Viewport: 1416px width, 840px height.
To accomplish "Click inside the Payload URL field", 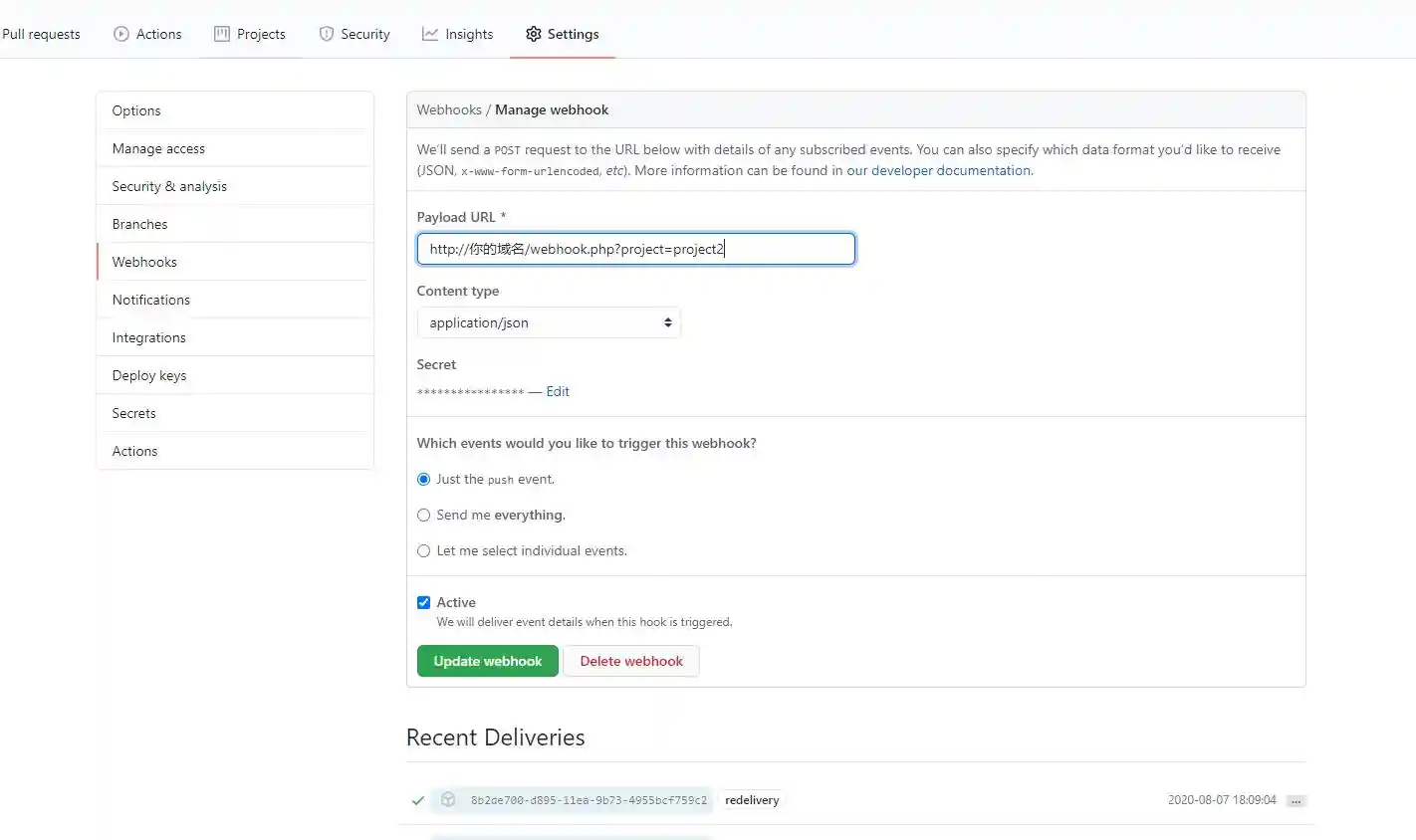I will click(634, 249).
